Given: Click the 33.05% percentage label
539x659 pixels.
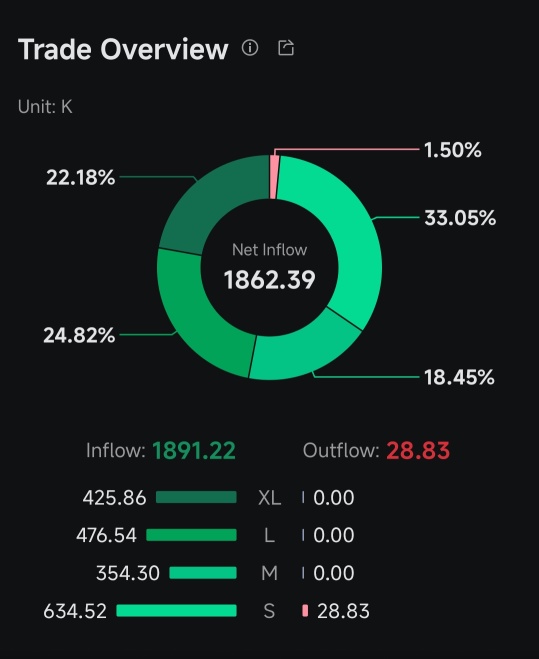Looking at the screenshot, I should [x=460, y=218].
